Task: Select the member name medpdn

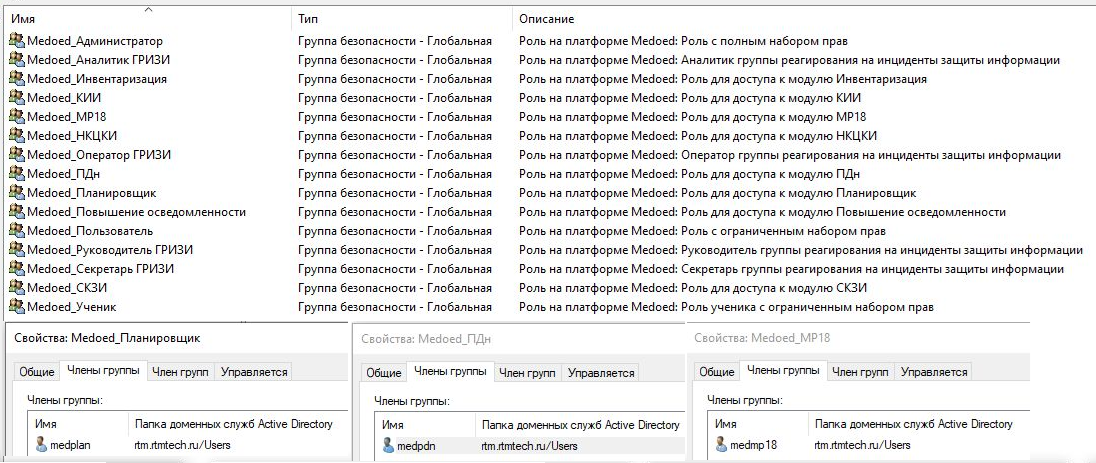Action: coord(417,445)
